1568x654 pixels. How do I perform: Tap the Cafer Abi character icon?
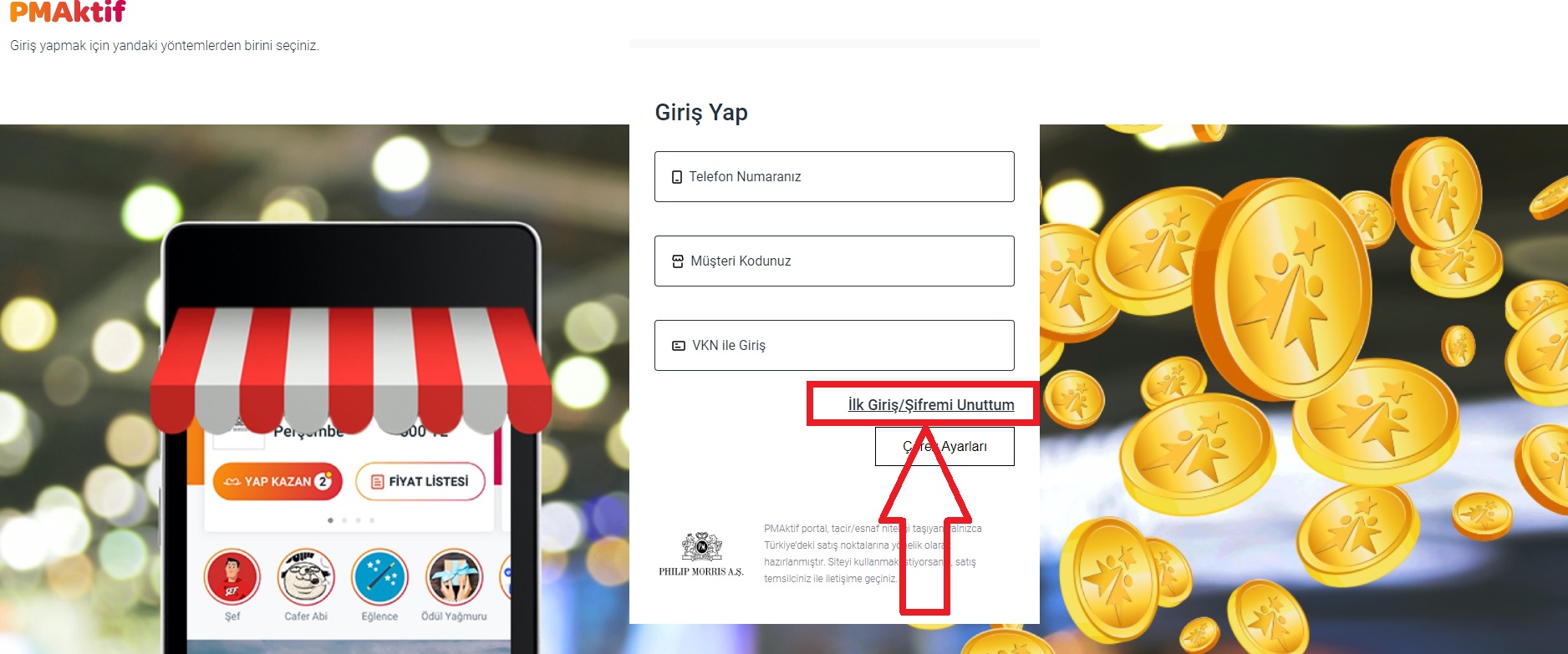coord(306,577)
